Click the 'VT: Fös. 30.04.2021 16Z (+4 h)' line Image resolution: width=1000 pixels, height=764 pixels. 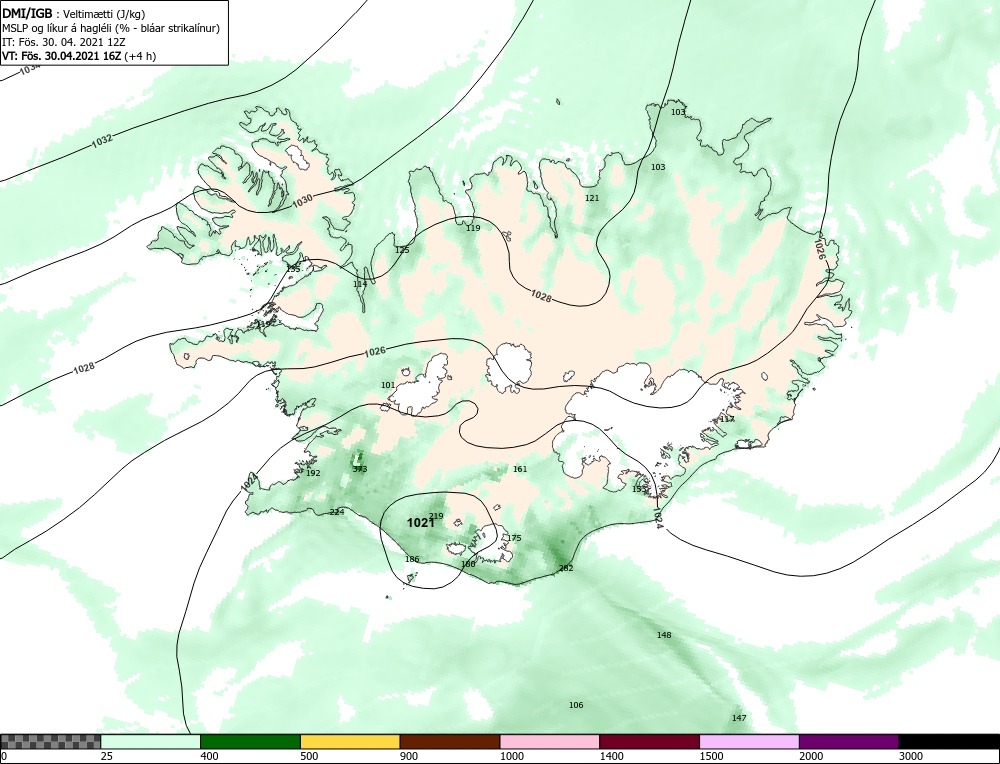(x=78, y=55)
